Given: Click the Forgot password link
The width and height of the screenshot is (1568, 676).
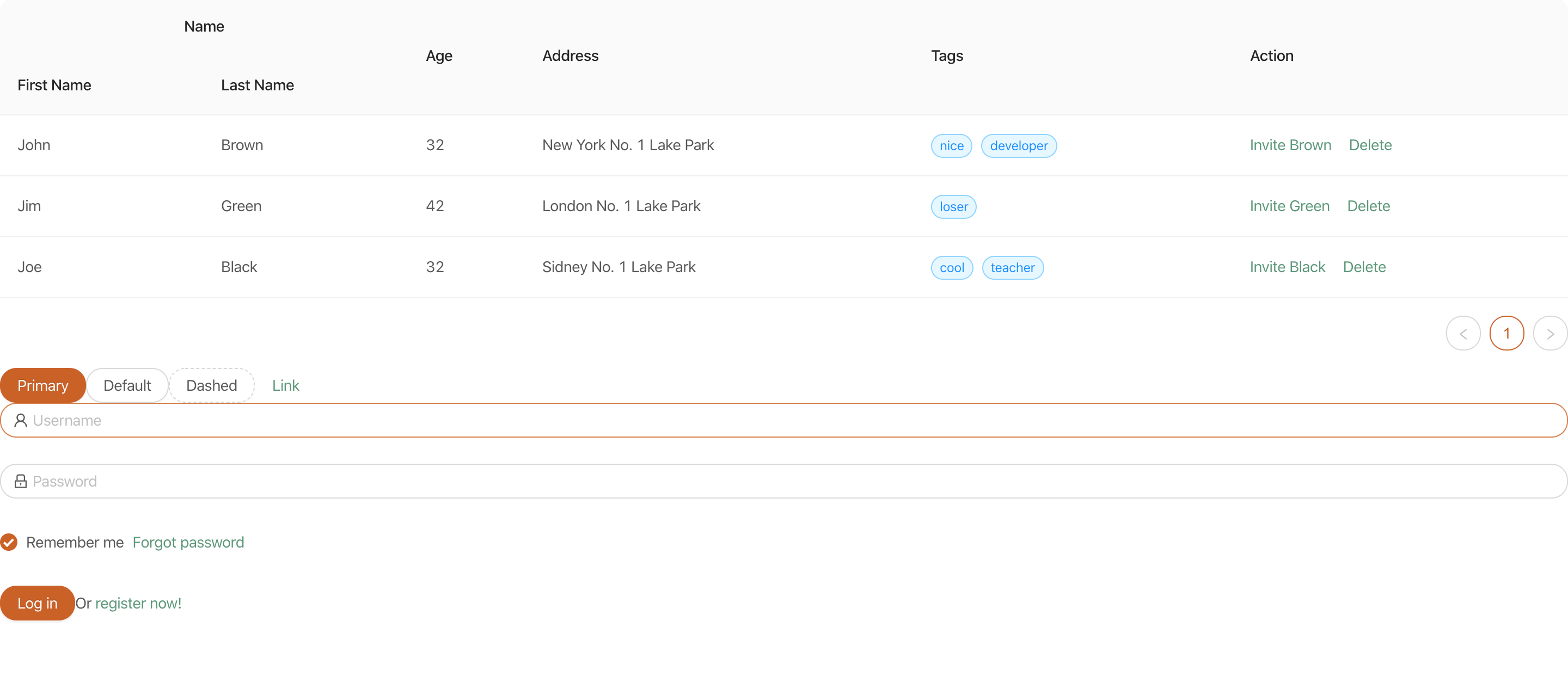Looking at the screenshot, I should pyautogui.click(x=187, y=542).
